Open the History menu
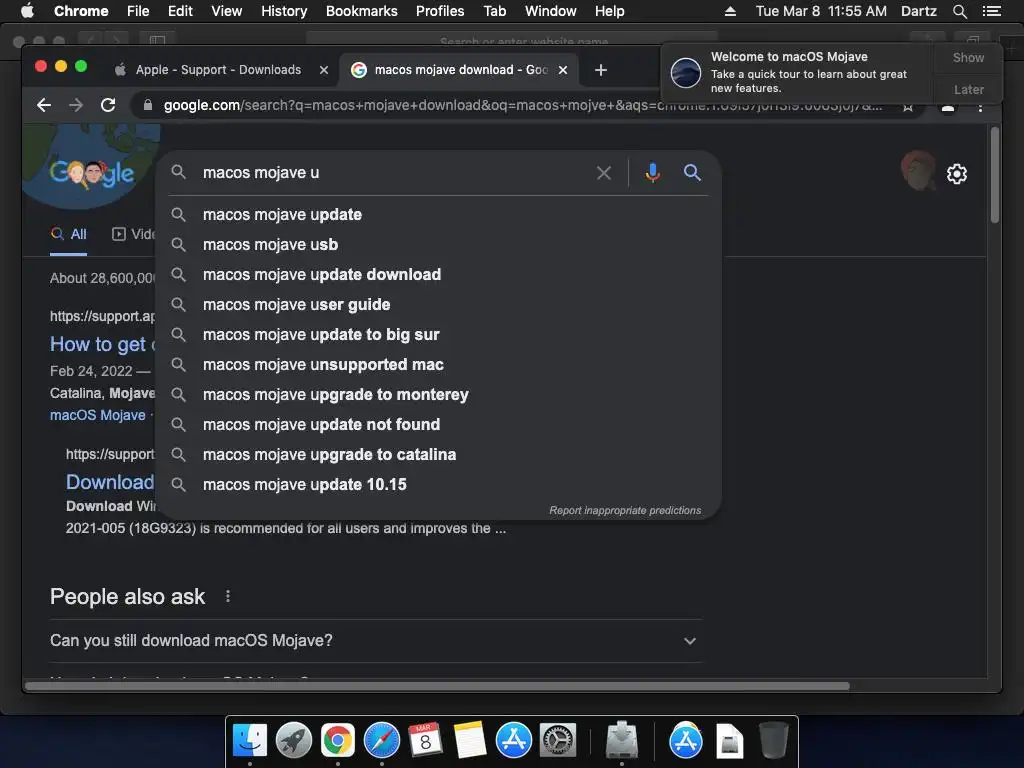Viewport: 1024px width, 768px height. (284, 11)
